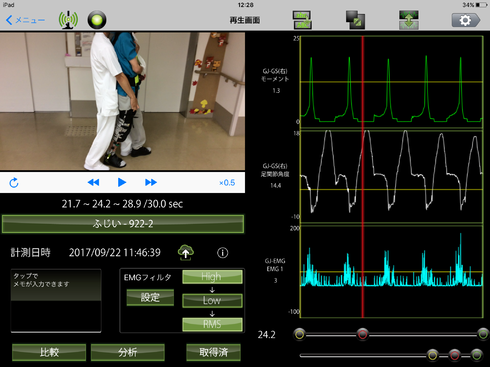Change playback speed ×0.5
The width and height of the screenshot is (490, 367).
click(x=227, y=183)
